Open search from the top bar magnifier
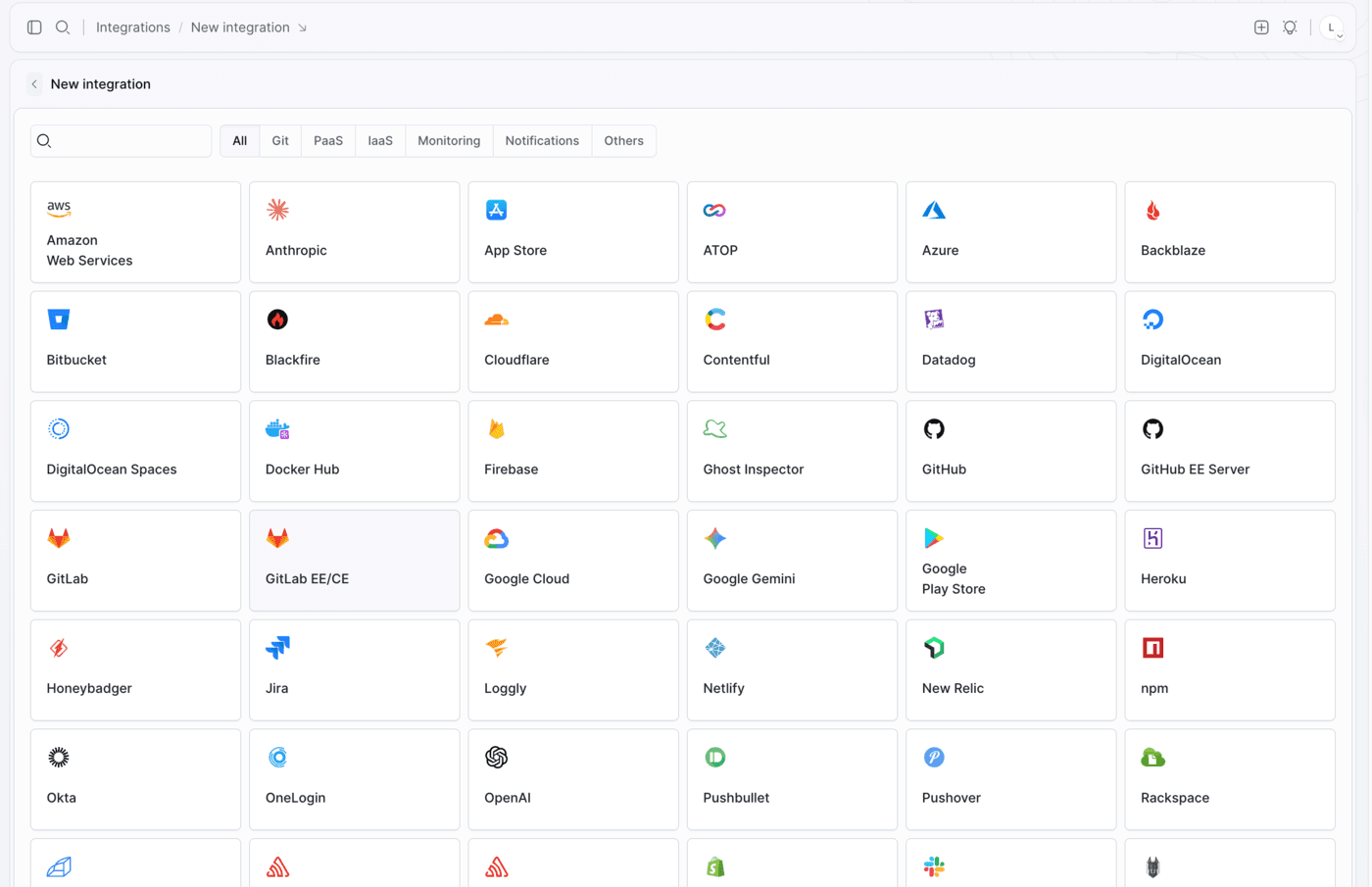This screenshot has height=887, width=1372. point(63,27)
